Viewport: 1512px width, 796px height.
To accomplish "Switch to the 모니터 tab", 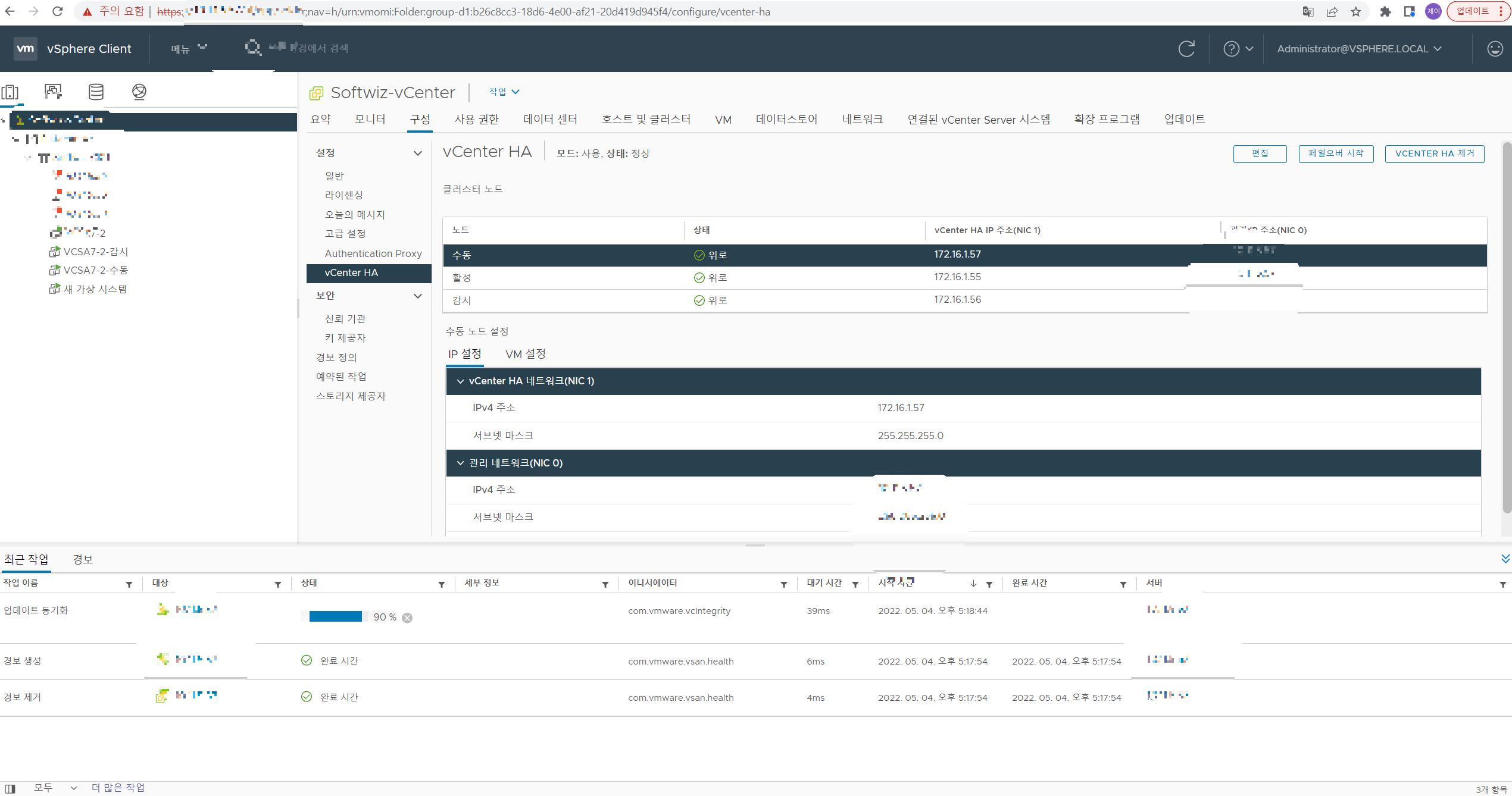I will tap(370, 120).
